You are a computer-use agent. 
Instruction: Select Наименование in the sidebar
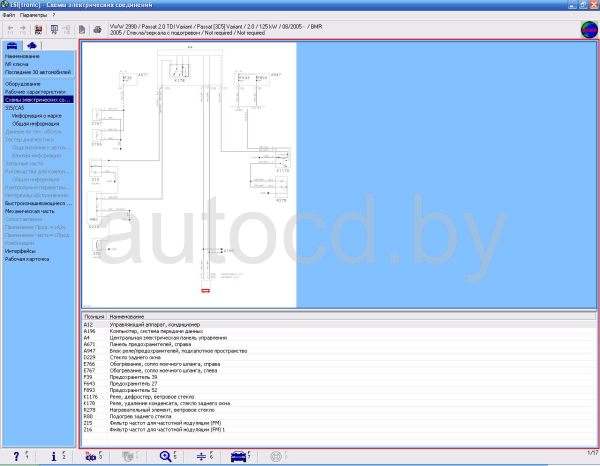22,56
